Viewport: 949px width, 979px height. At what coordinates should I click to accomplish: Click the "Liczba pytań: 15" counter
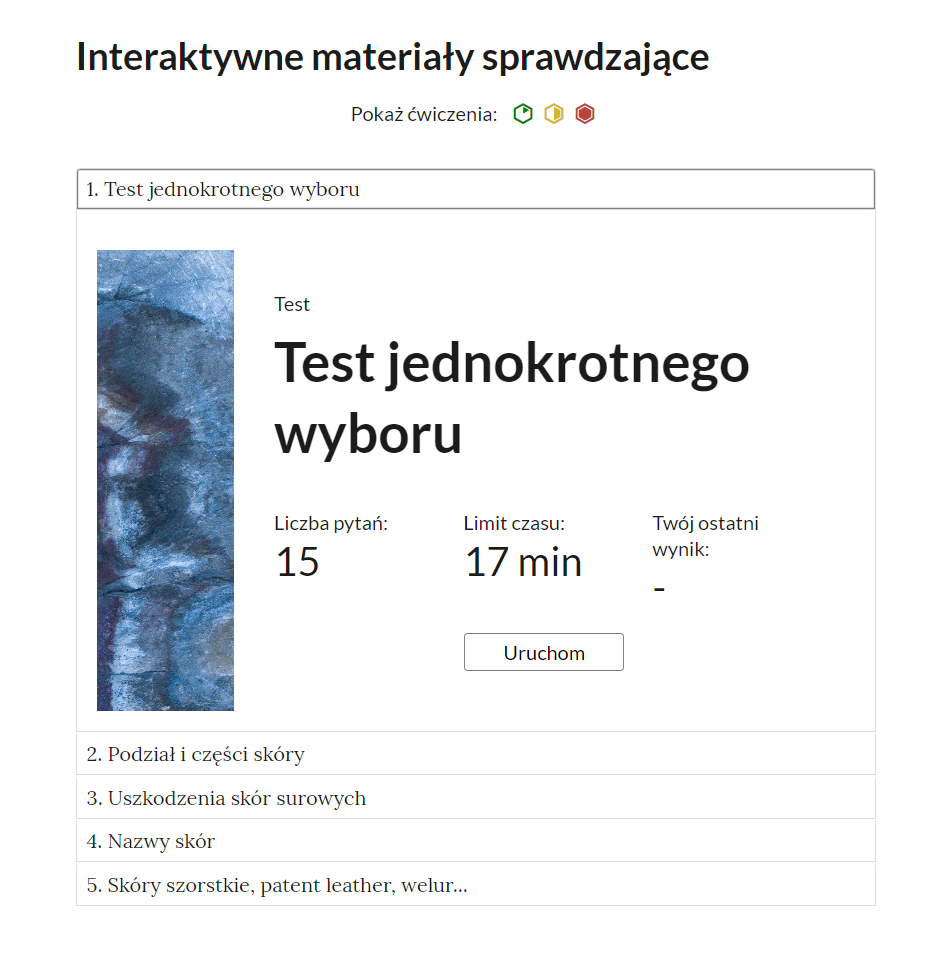pyautogui.click(x=331, y=545)
